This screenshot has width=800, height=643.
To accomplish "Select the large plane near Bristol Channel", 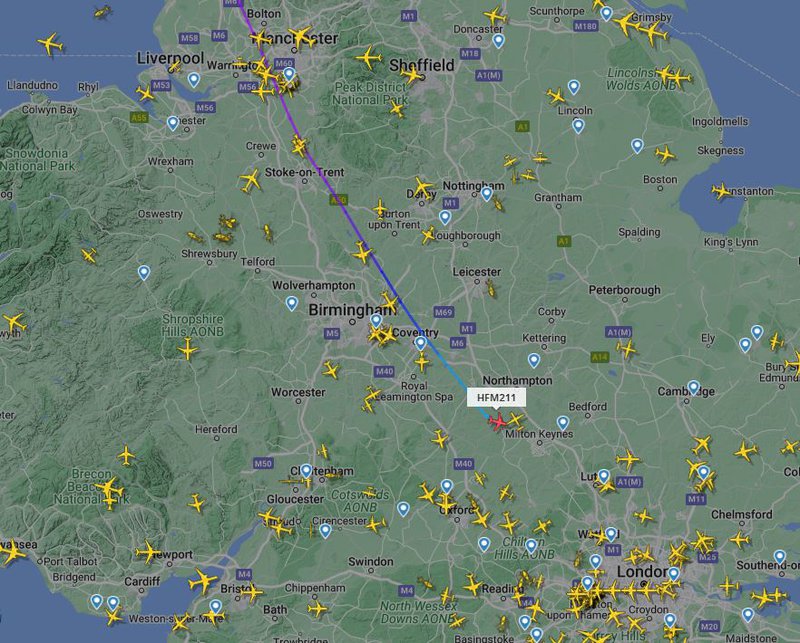I will (x=203, y=581).
